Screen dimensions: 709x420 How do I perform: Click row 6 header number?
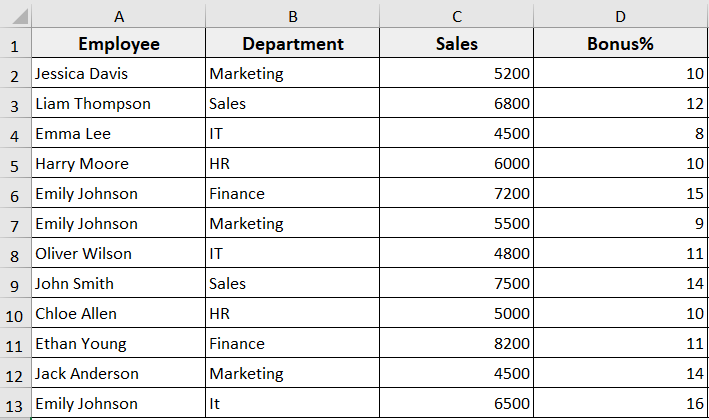click(15, 194)
